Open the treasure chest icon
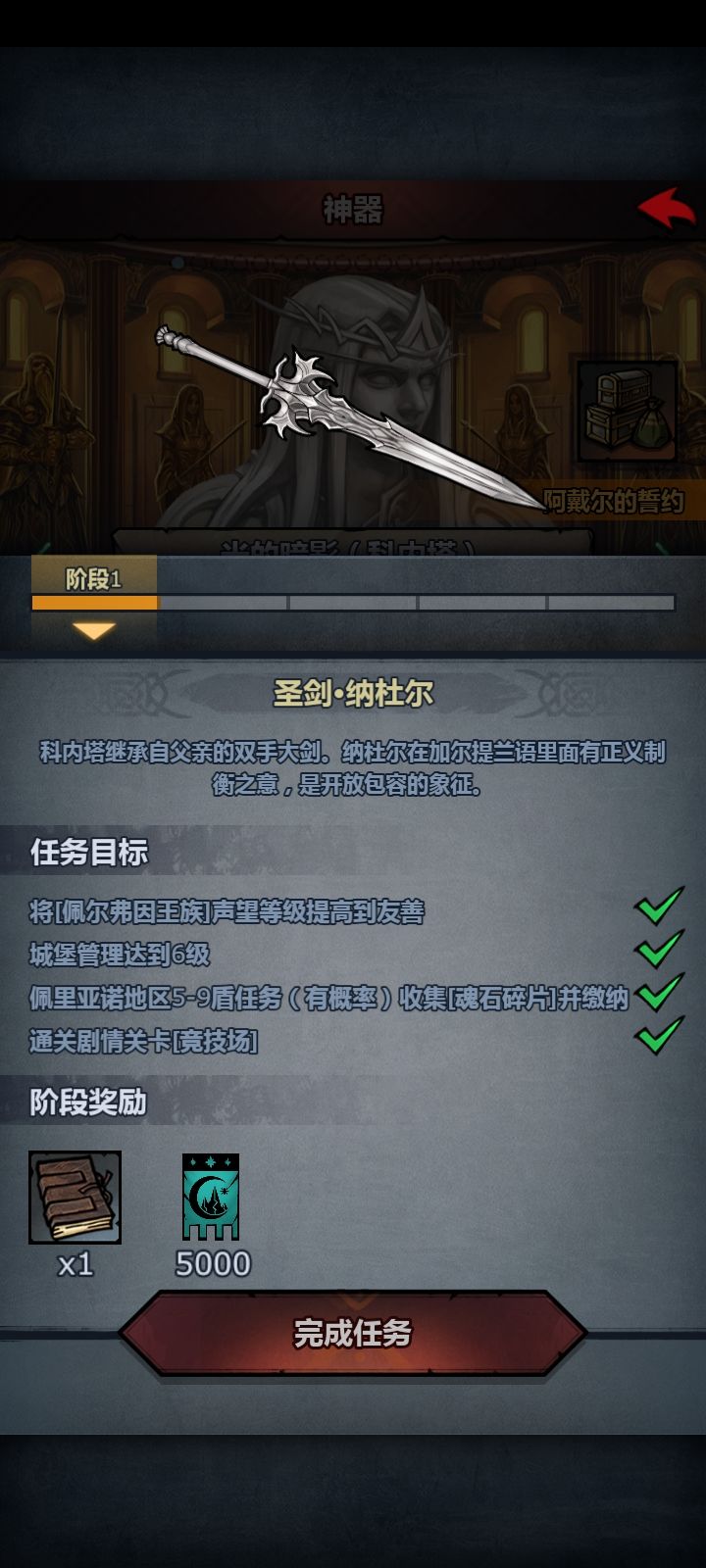The image size is (706, 1568). [627, 412]
